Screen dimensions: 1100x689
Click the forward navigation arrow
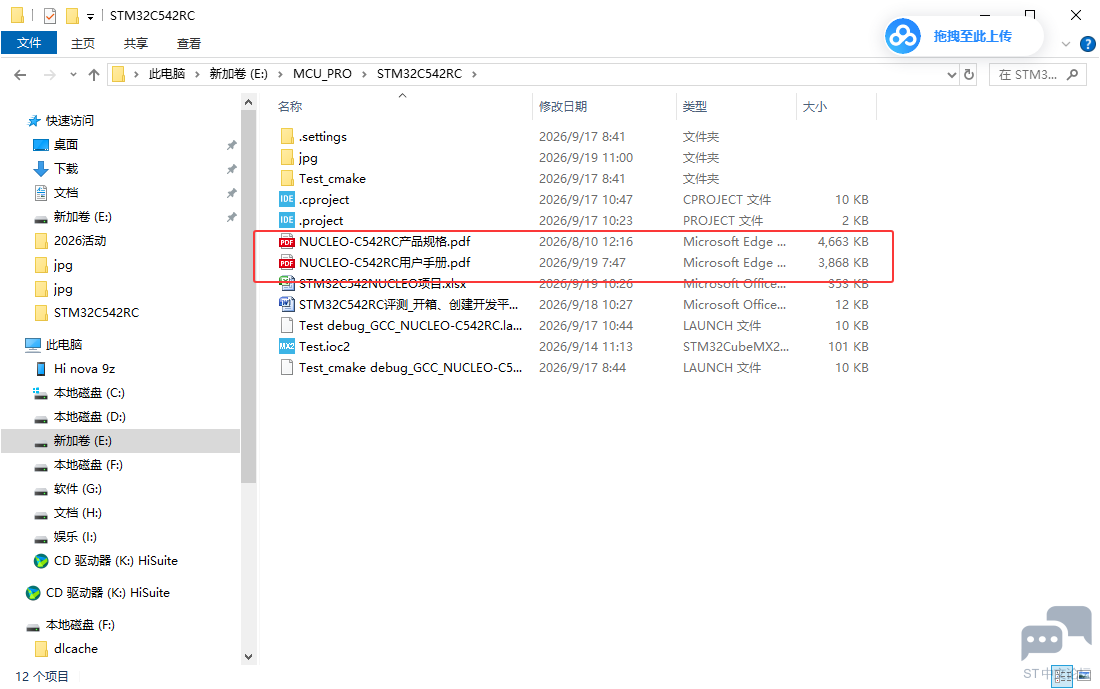49,74
